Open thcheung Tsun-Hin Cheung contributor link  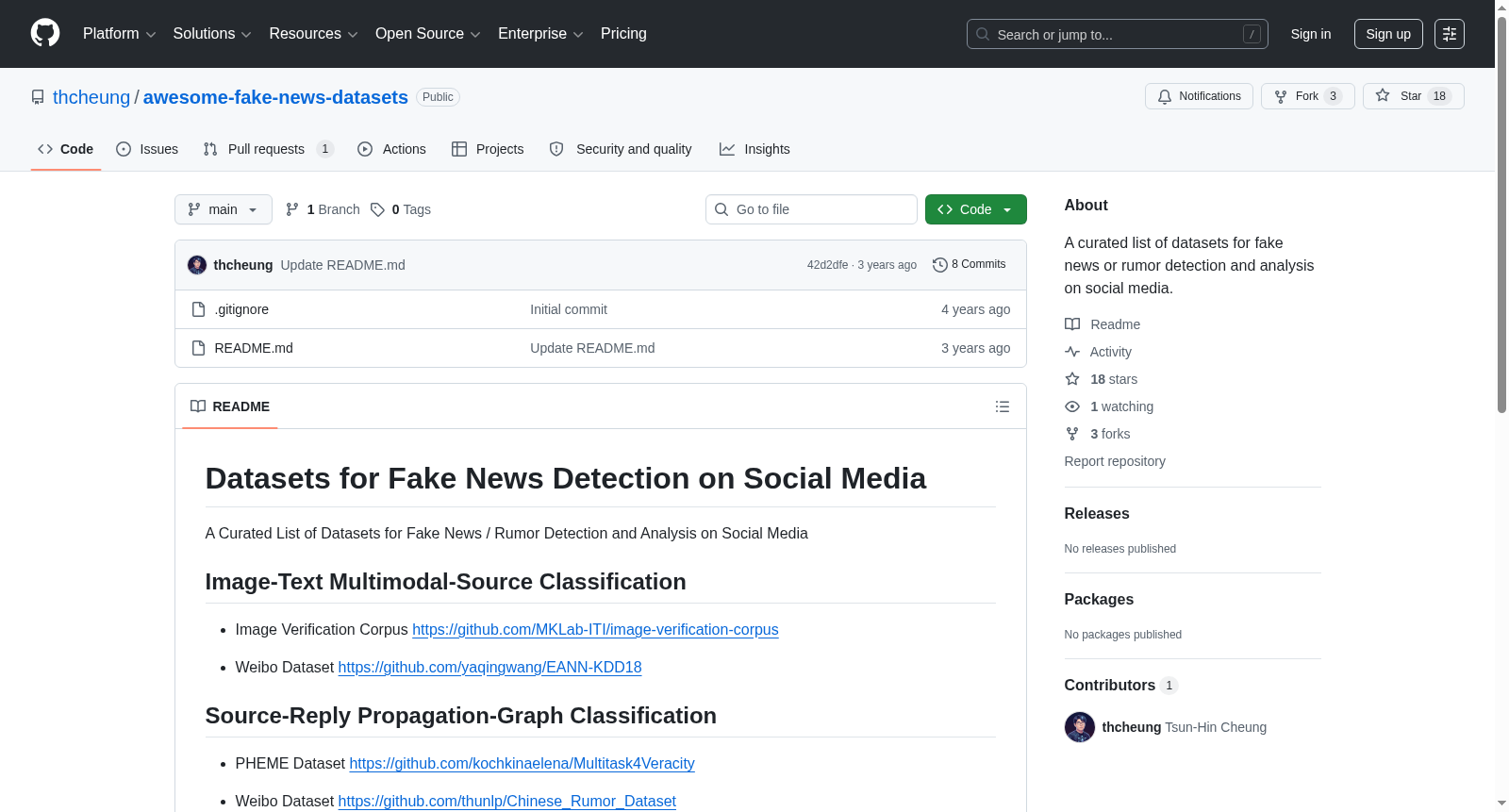click(x=1185, y=727)
